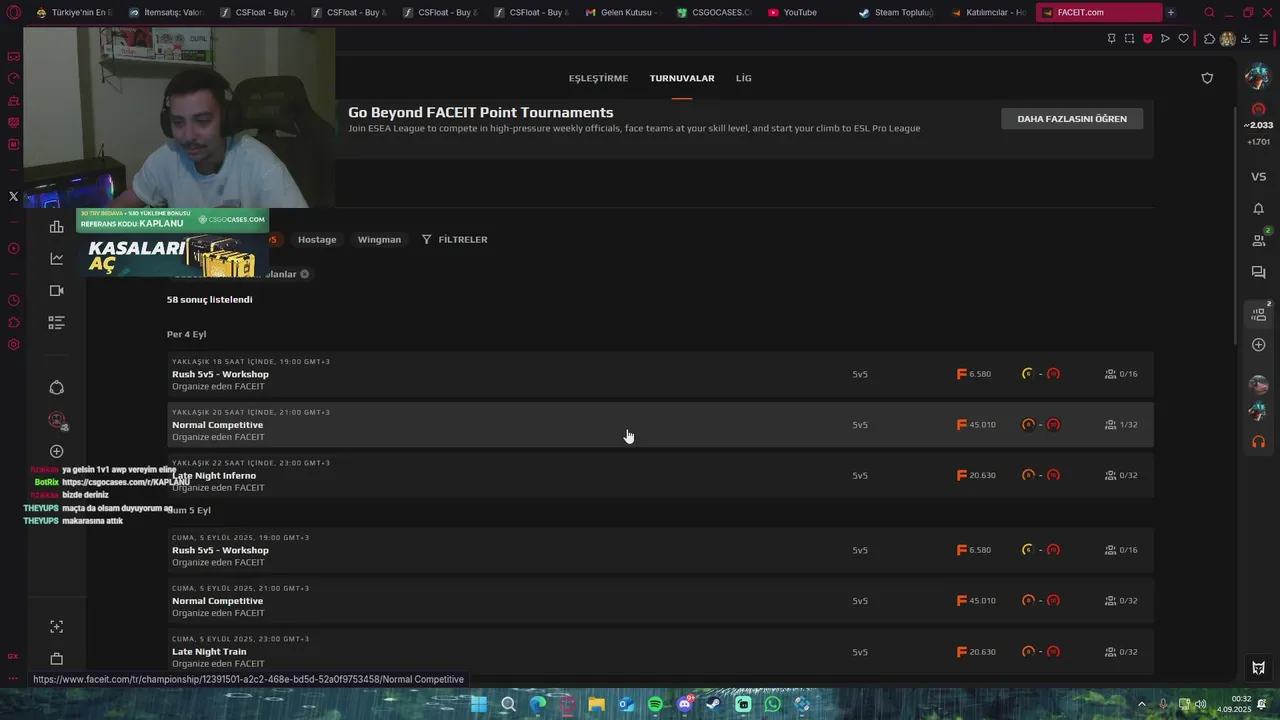1280x720 pixels.
Task: Click 1/32 participants in Normal Competitive row
Action: (1121, 425)
